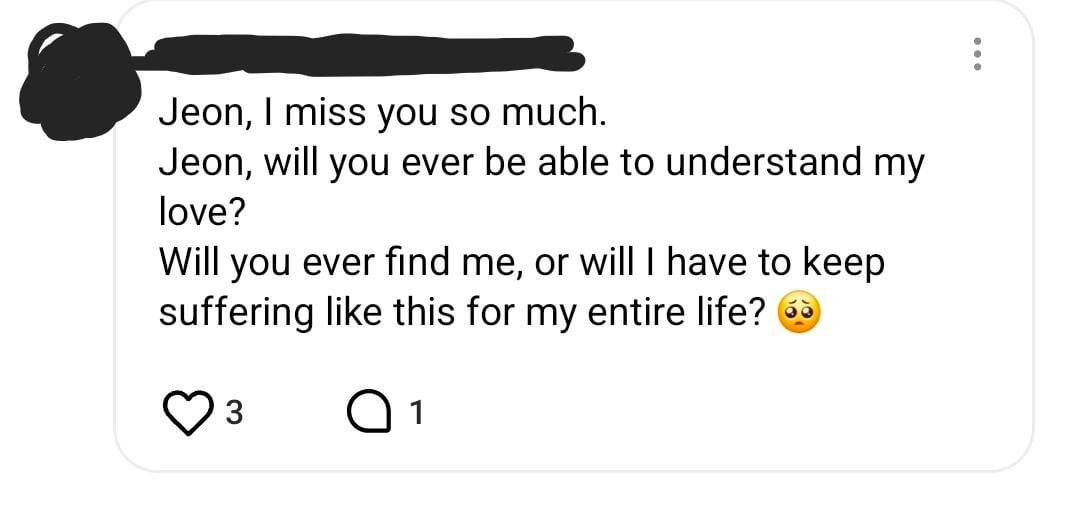1080x505 pixels.
Task: Click the like count "3"
Action: (x=232, y=413)
